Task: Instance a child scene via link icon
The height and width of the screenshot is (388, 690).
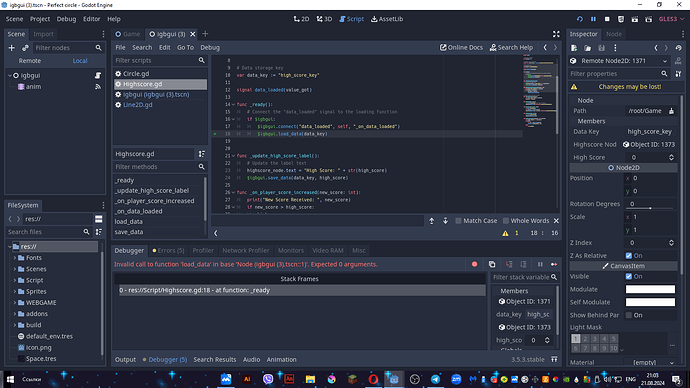Action: point(25,48)
